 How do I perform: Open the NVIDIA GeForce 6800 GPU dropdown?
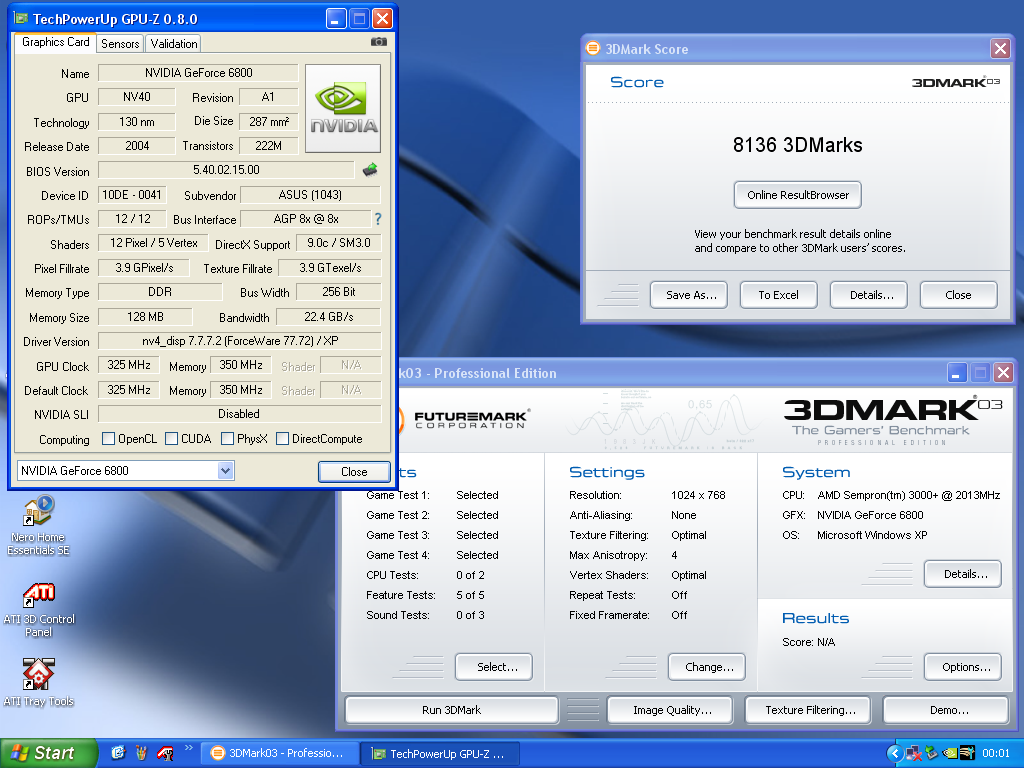(x=225, y=470)
